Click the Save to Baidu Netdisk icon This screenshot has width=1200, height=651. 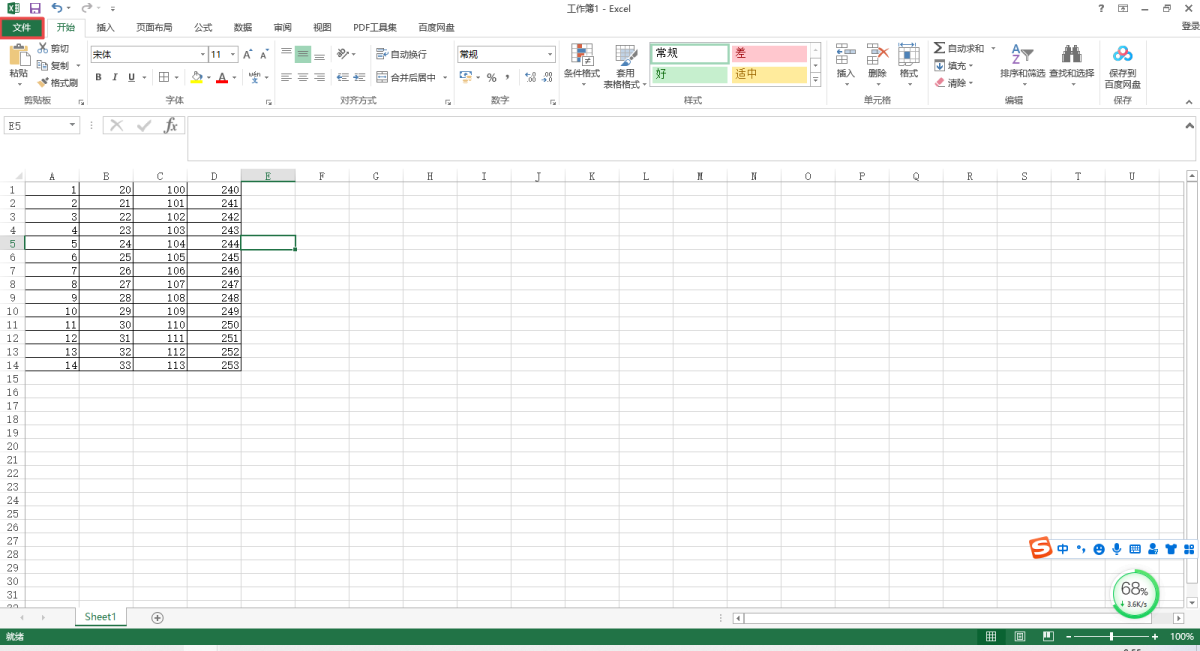1122,54
